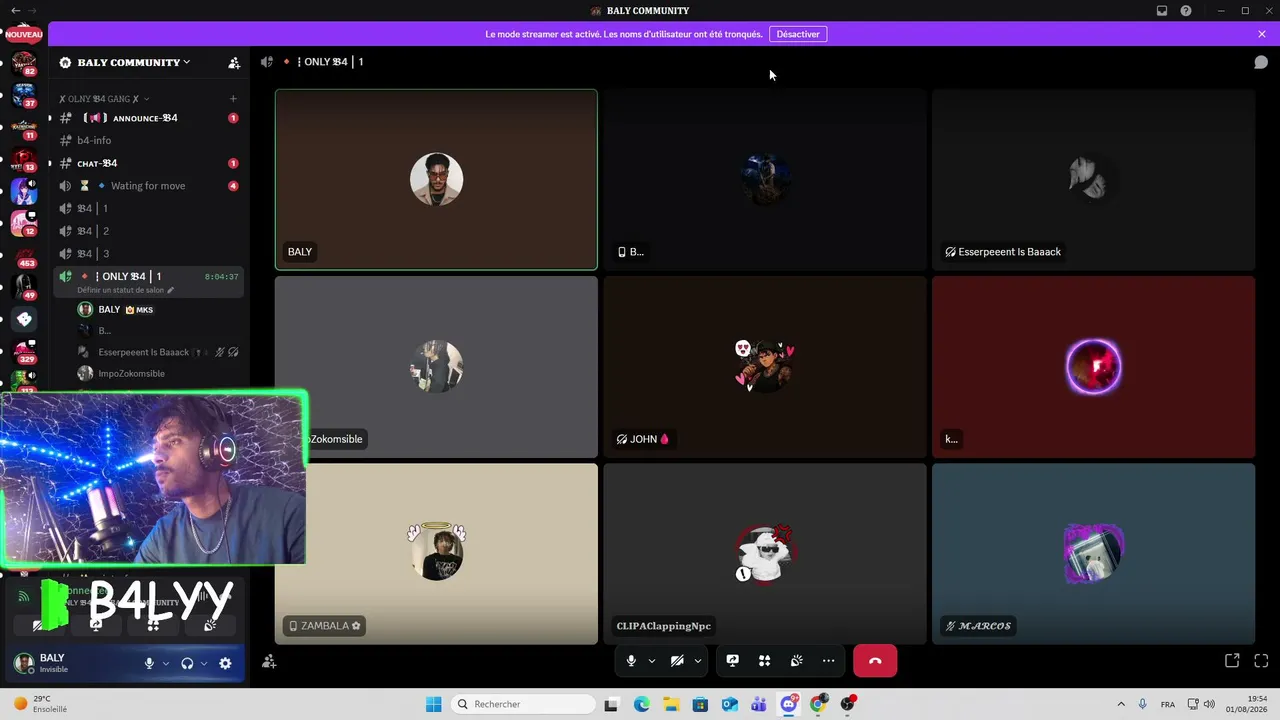Invite friends using the icon below the call grid

click(269, 661)
